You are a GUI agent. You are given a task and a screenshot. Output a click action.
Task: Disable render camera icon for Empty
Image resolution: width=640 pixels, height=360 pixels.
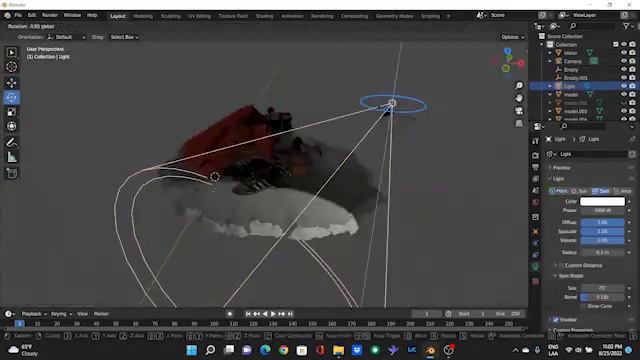pos(632,69)
